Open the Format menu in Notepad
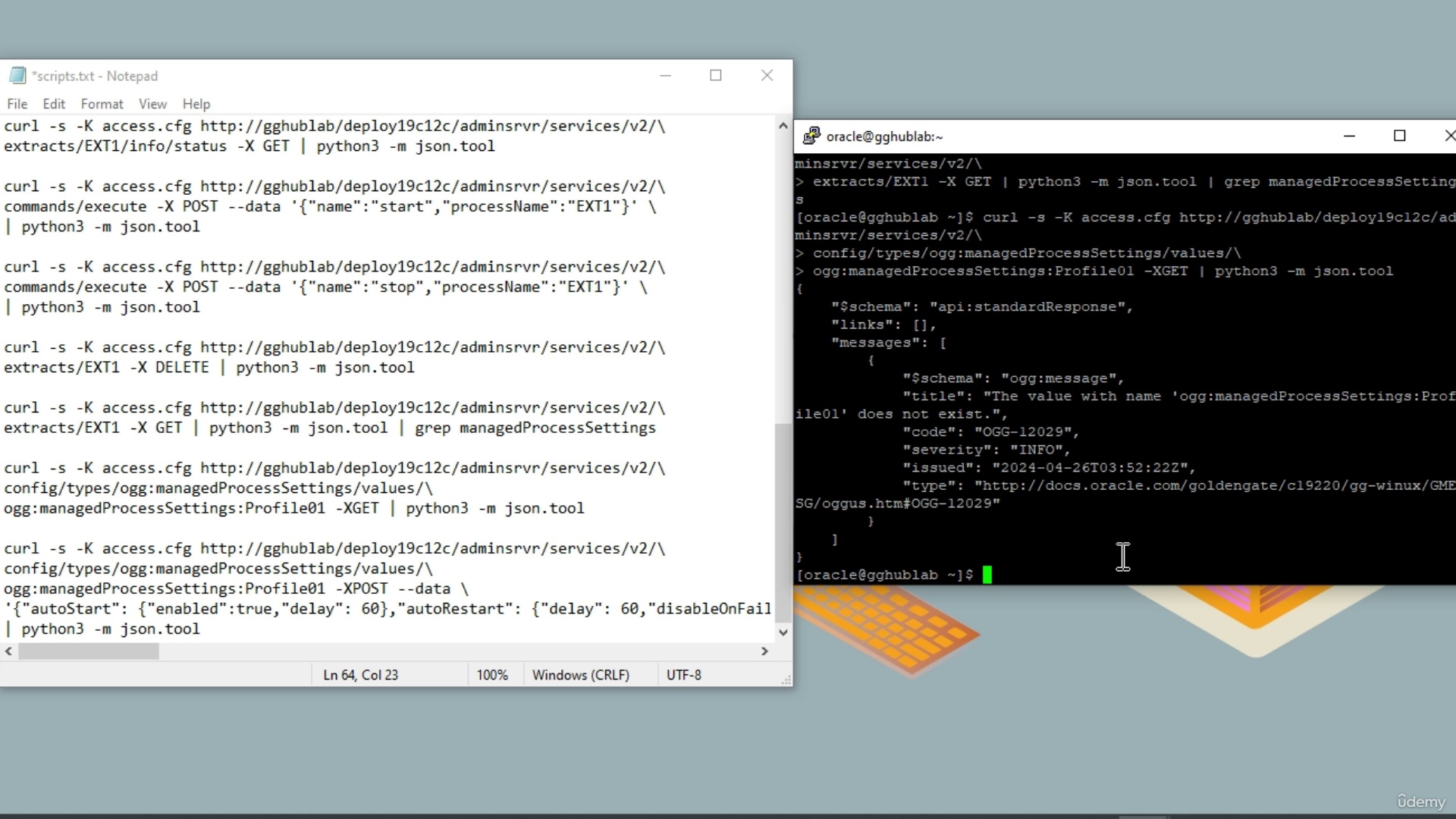The height and width of the screenshot is (819, 1456). 102,104
